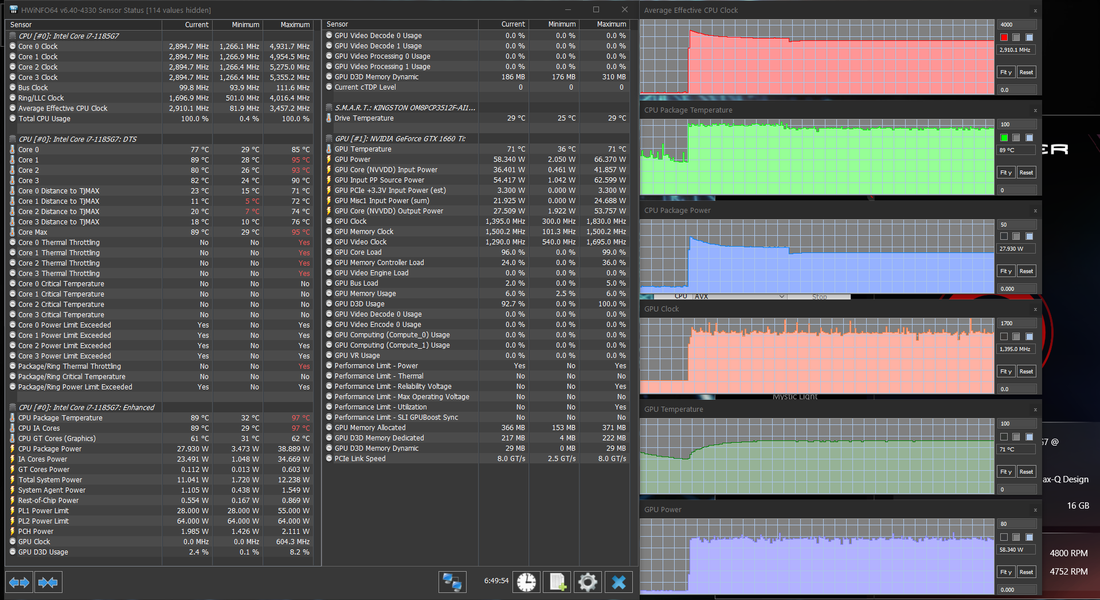1100x600 pixels.
Task: Click the thermometer icon beside CPU IA Cores
Action: coord(13,428)
